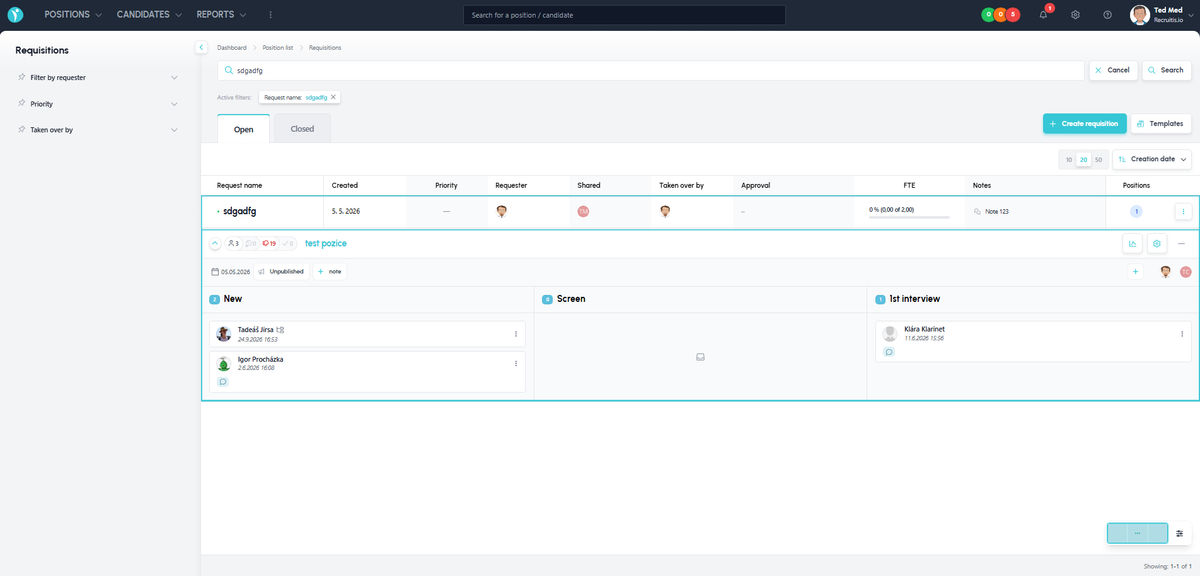This screenshot has height=576, width=1200.
Task: Click the Search button
Action: 1166,70
